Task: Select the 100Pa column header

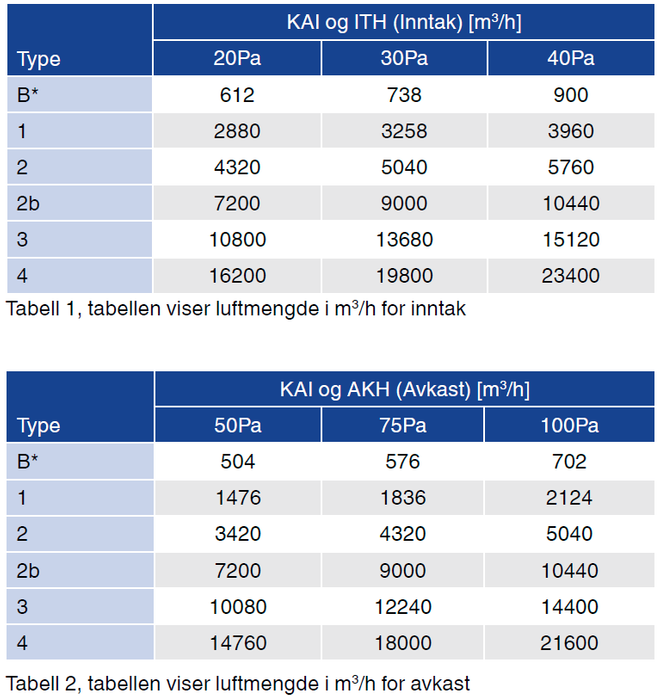Action: [x=570, y=426]
